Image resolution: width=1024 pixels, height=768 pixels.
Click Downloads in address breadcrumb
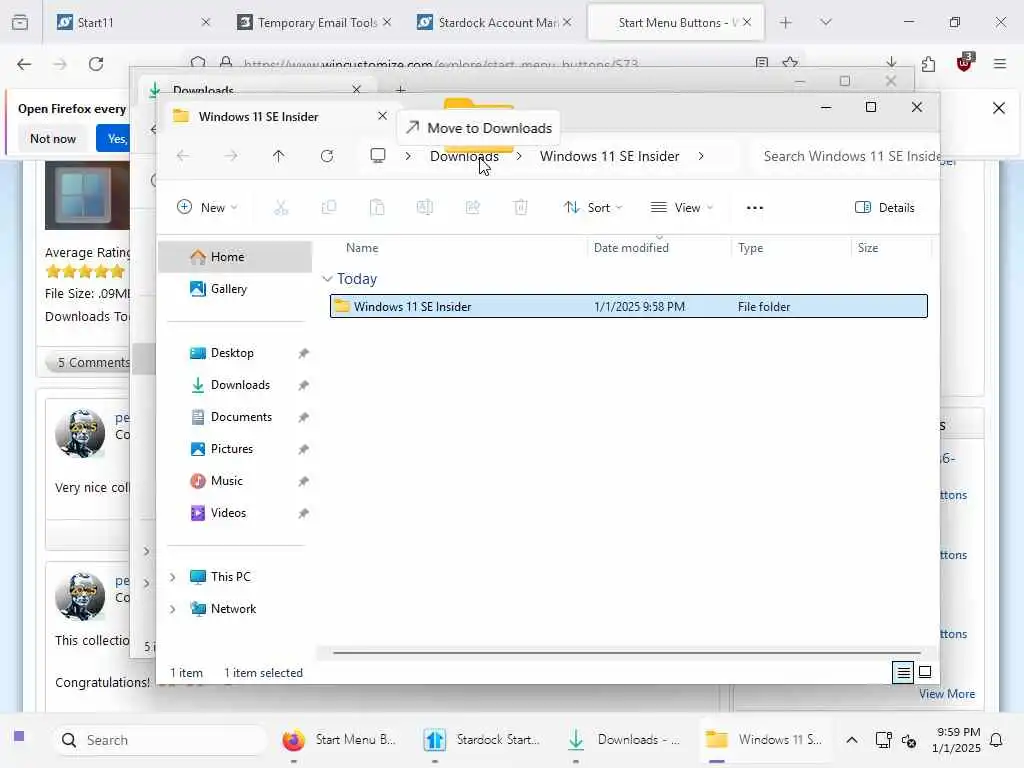[464, 156]
